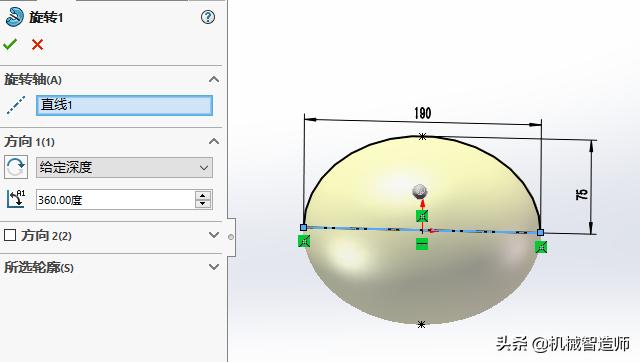Collapse the 方向 1(1) section
Screen dimensions: 640x362
click(214, 141)
